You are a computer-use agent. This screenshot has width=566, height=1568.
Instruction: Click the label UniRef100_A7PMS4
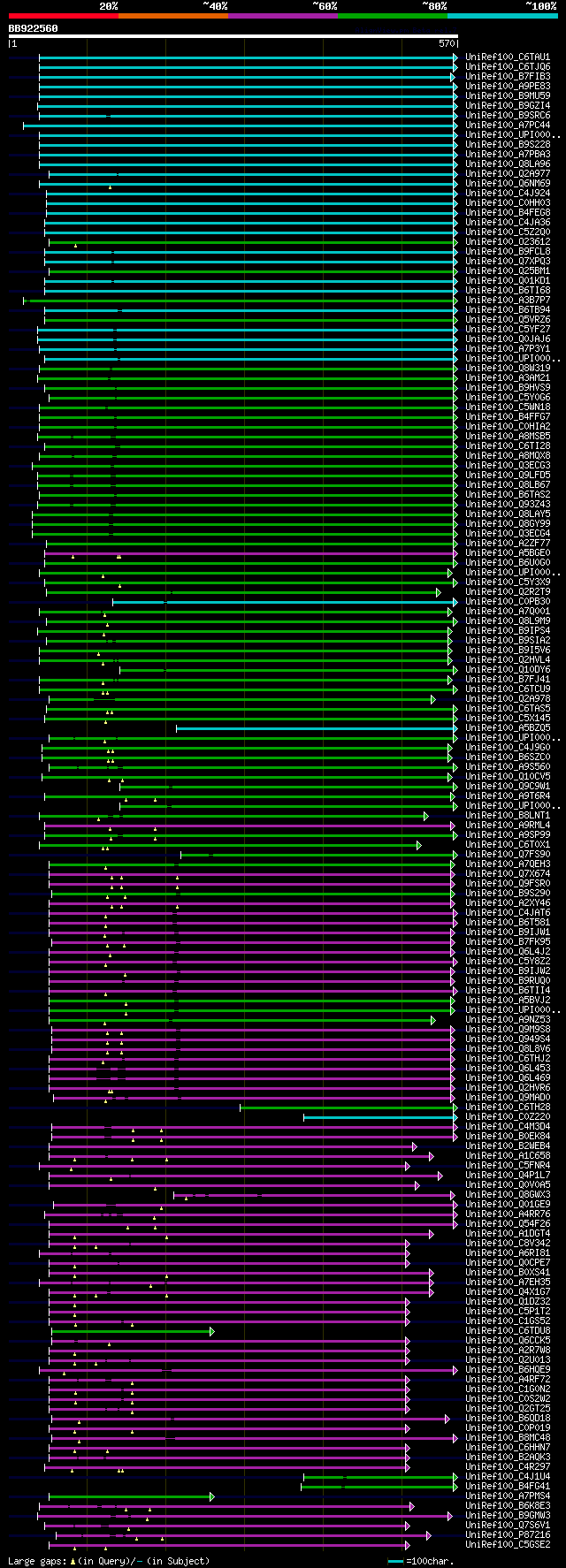(508, 1496)
